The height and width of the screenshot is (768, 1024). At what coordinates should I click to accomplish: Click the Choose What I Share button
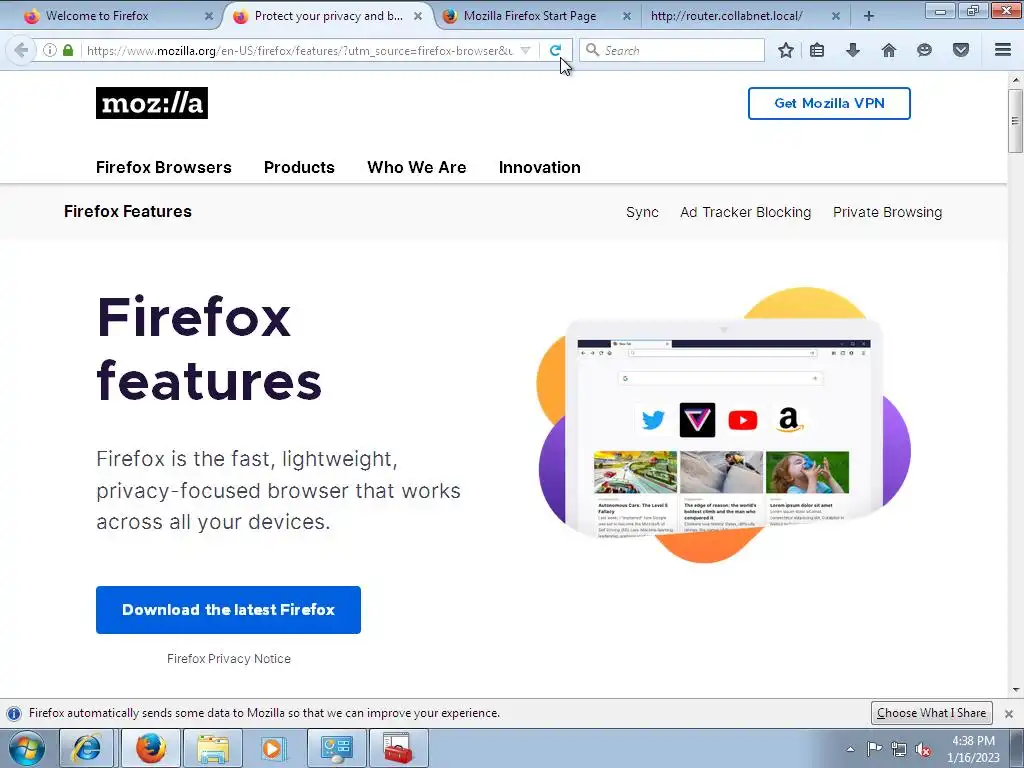pos(932,713)
